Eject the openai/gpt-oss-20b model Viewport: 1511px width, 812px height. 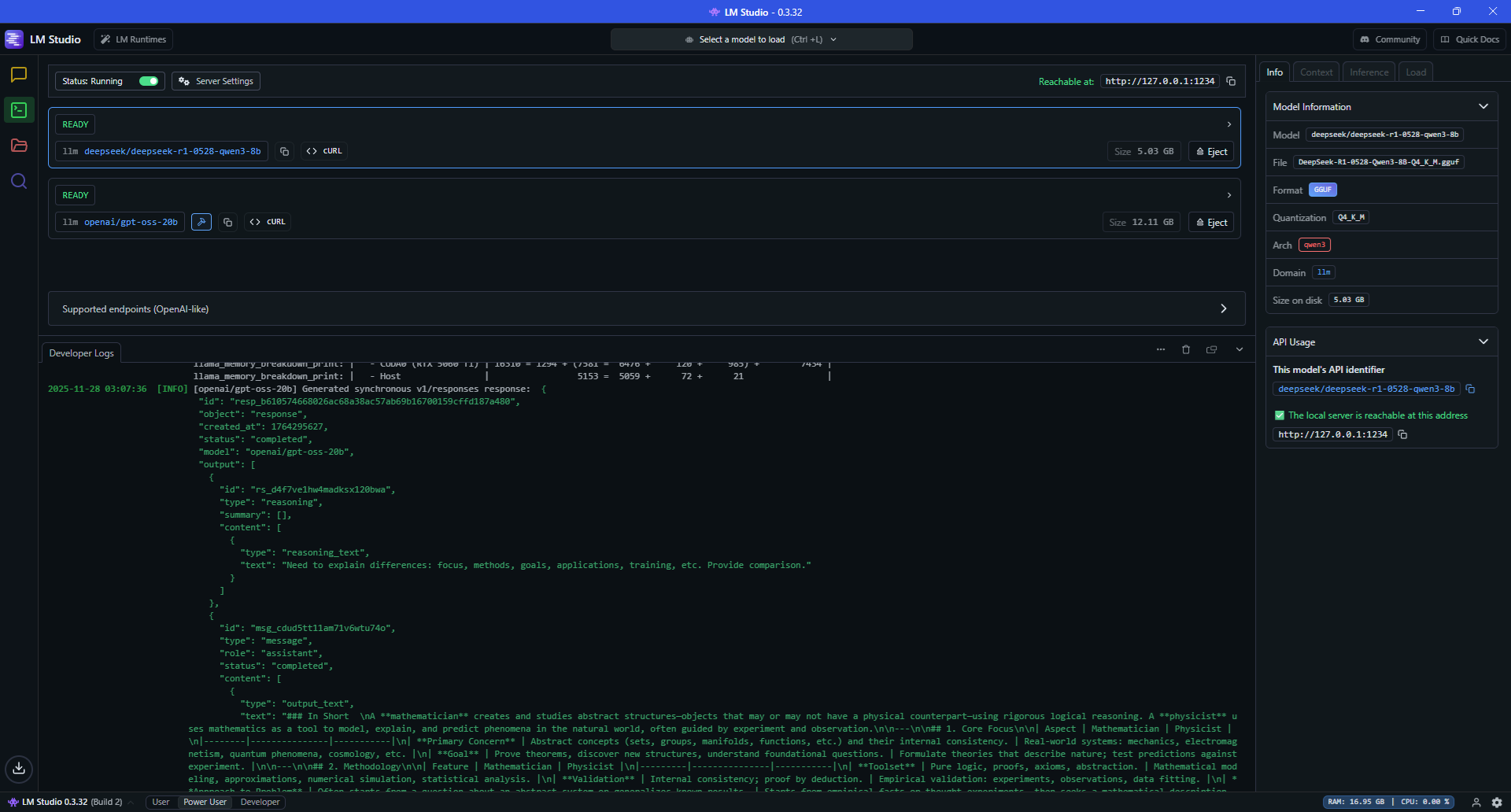point(1211,223)
